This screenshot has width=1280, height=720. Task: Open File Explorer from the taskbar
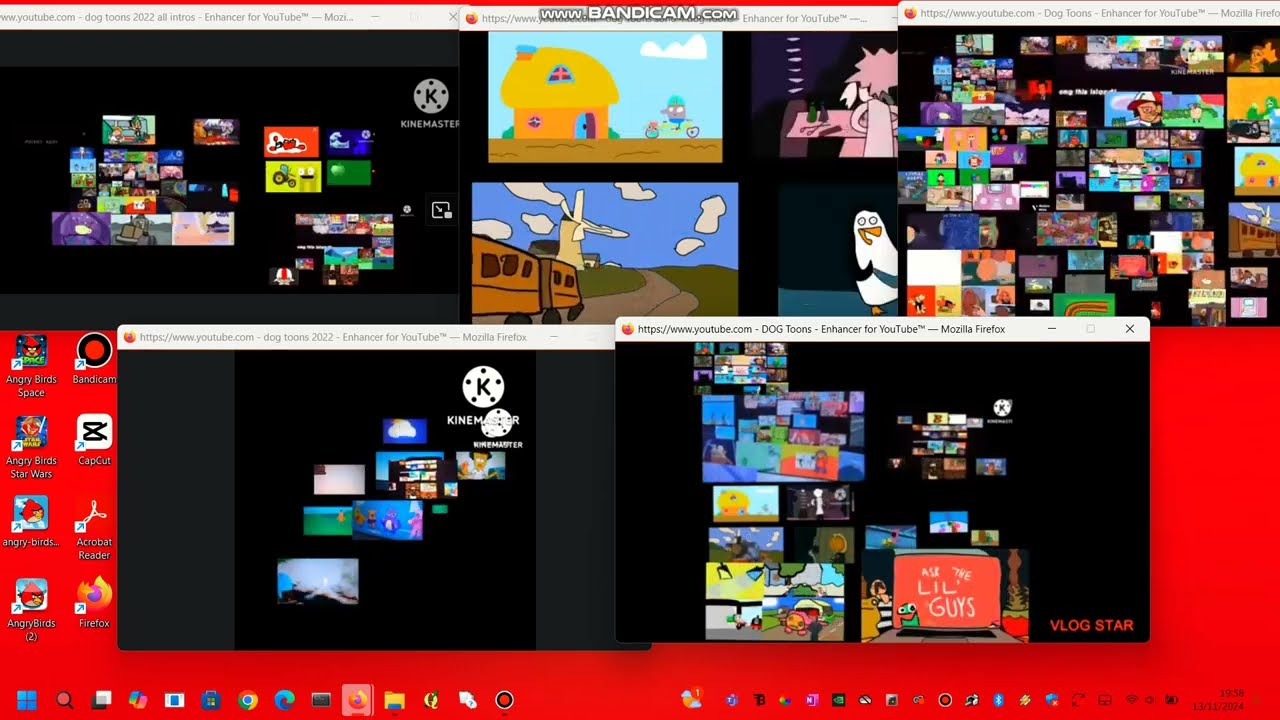(x=394, y=700)
